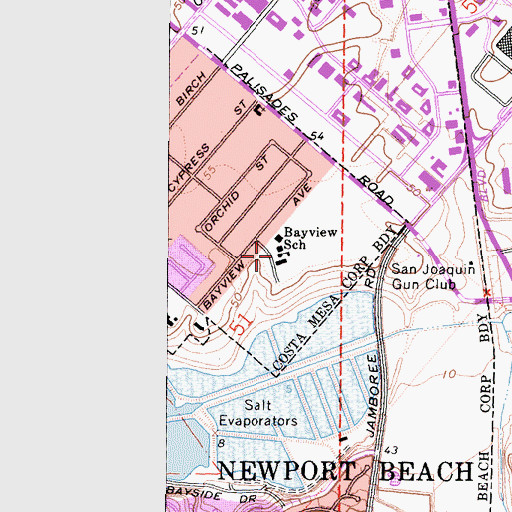The image size is (512, 512).
Task: Click the elevation number 51 at top left
Action: tap(197, 31)
